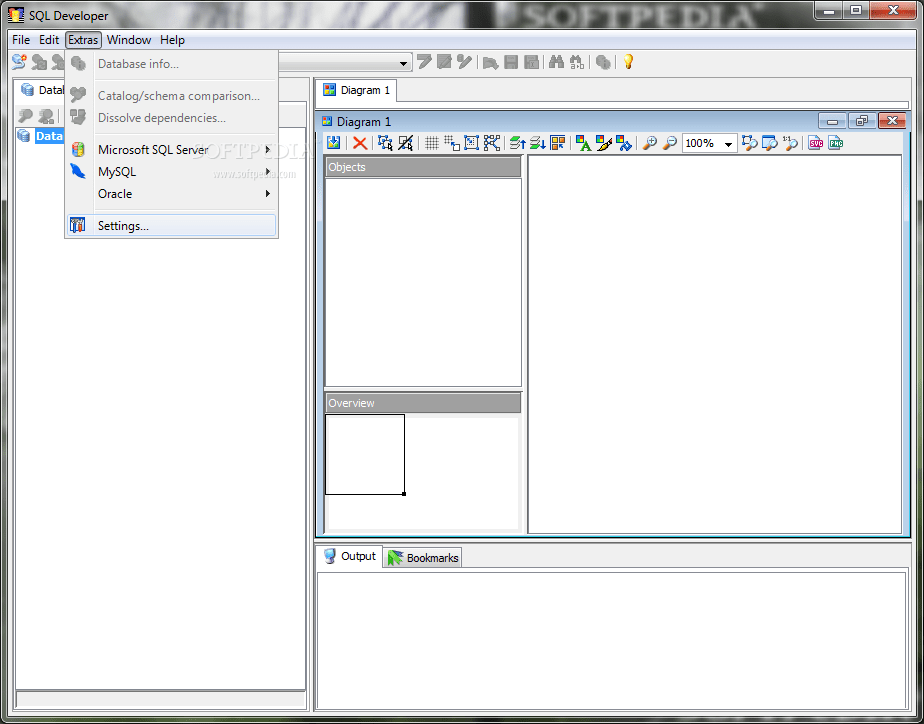Click the zoom to selection icon

[750, 143]
